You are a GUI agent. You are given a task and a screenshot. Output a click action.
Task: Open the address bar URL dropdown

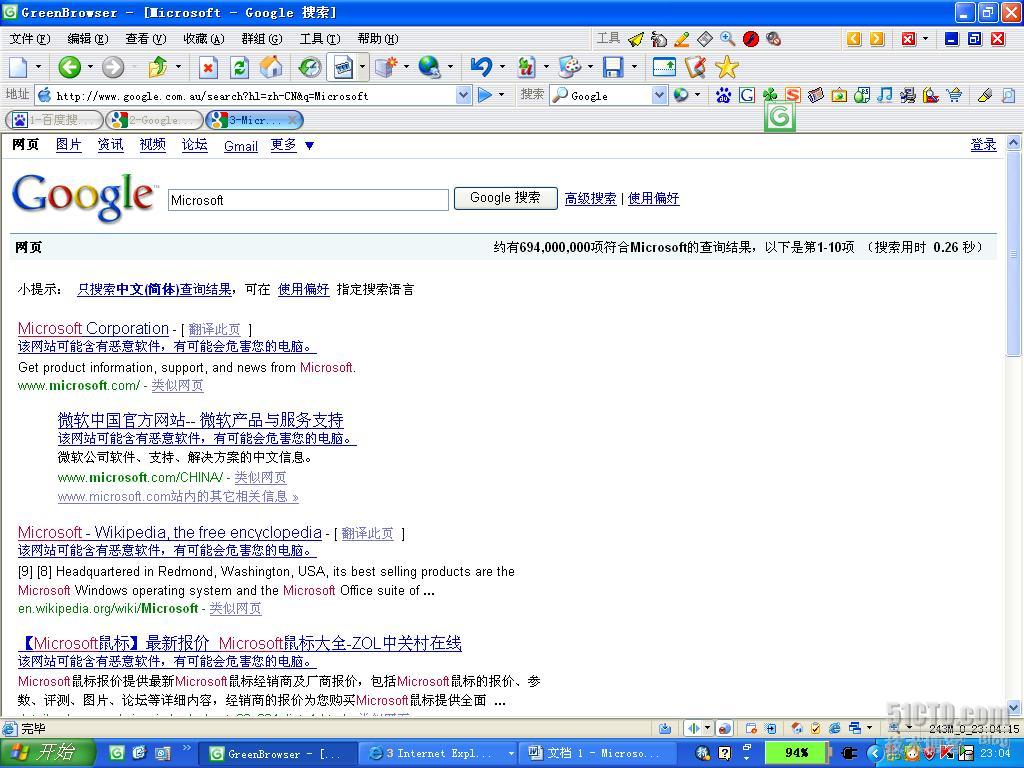click(463, 95)
